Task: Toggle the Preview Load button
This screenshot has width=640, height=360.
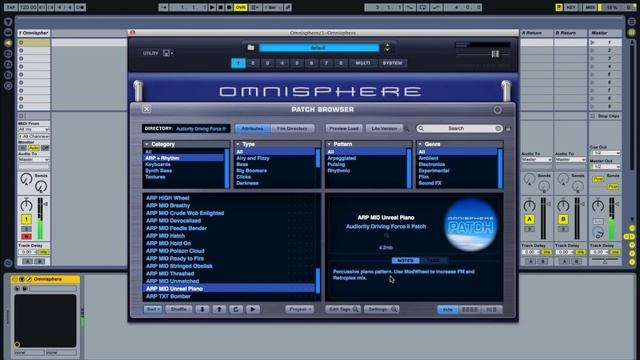Action: pyautogui.click(x=344, y=129)
